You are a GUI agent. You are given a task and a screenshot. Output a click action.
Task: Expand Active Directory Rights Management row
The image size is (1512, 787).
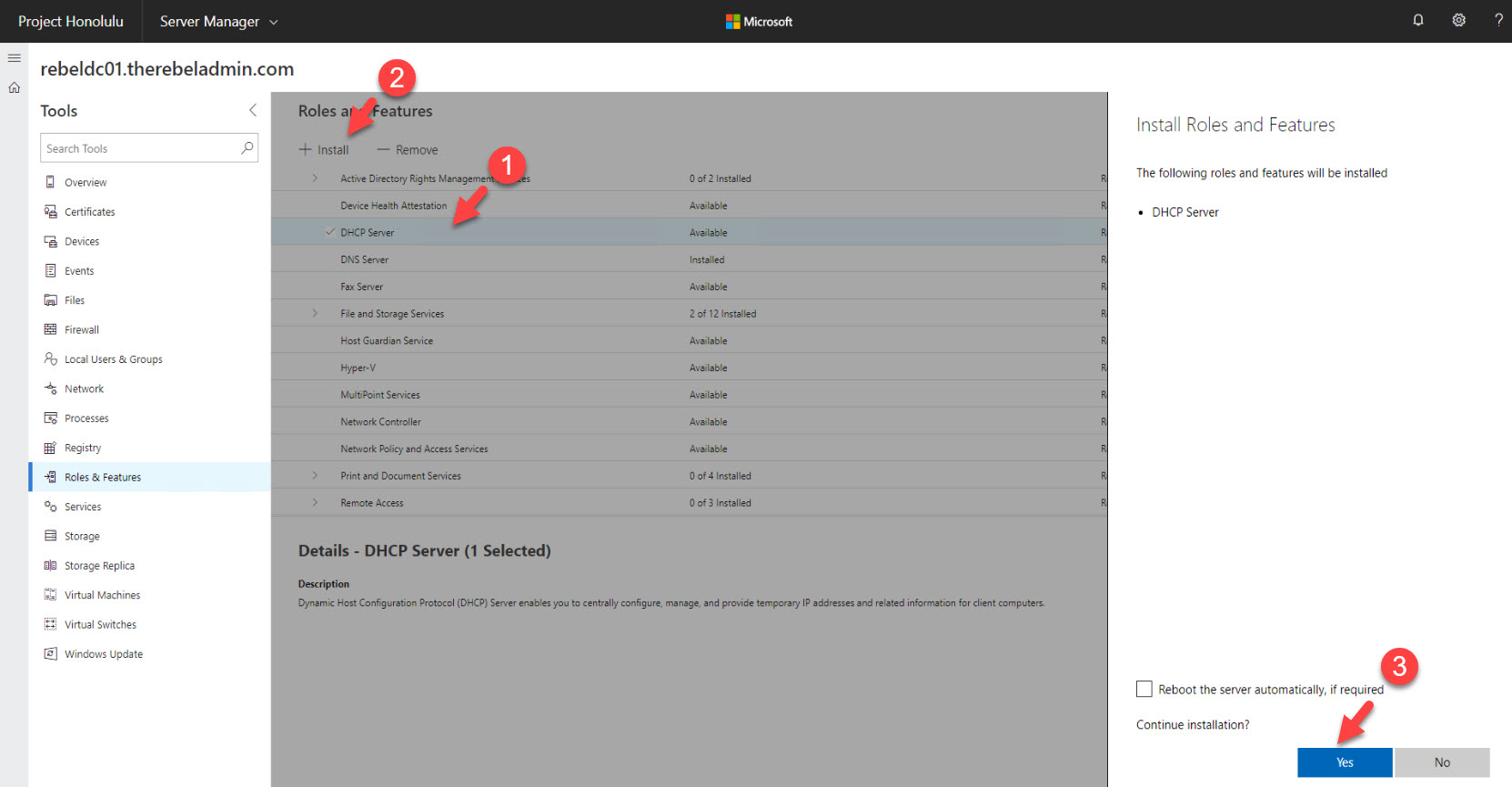(315, 178)
